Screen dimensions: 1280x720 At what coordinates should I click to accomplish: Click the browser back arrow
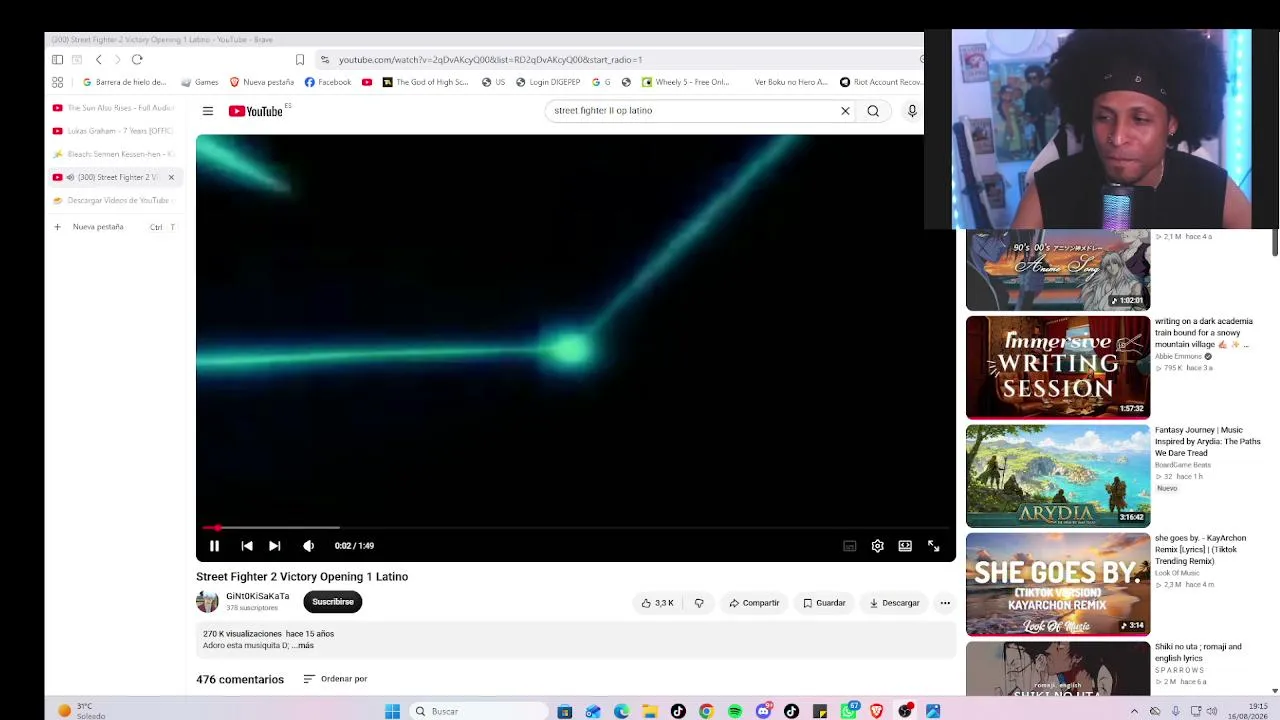tap(98, 60)
